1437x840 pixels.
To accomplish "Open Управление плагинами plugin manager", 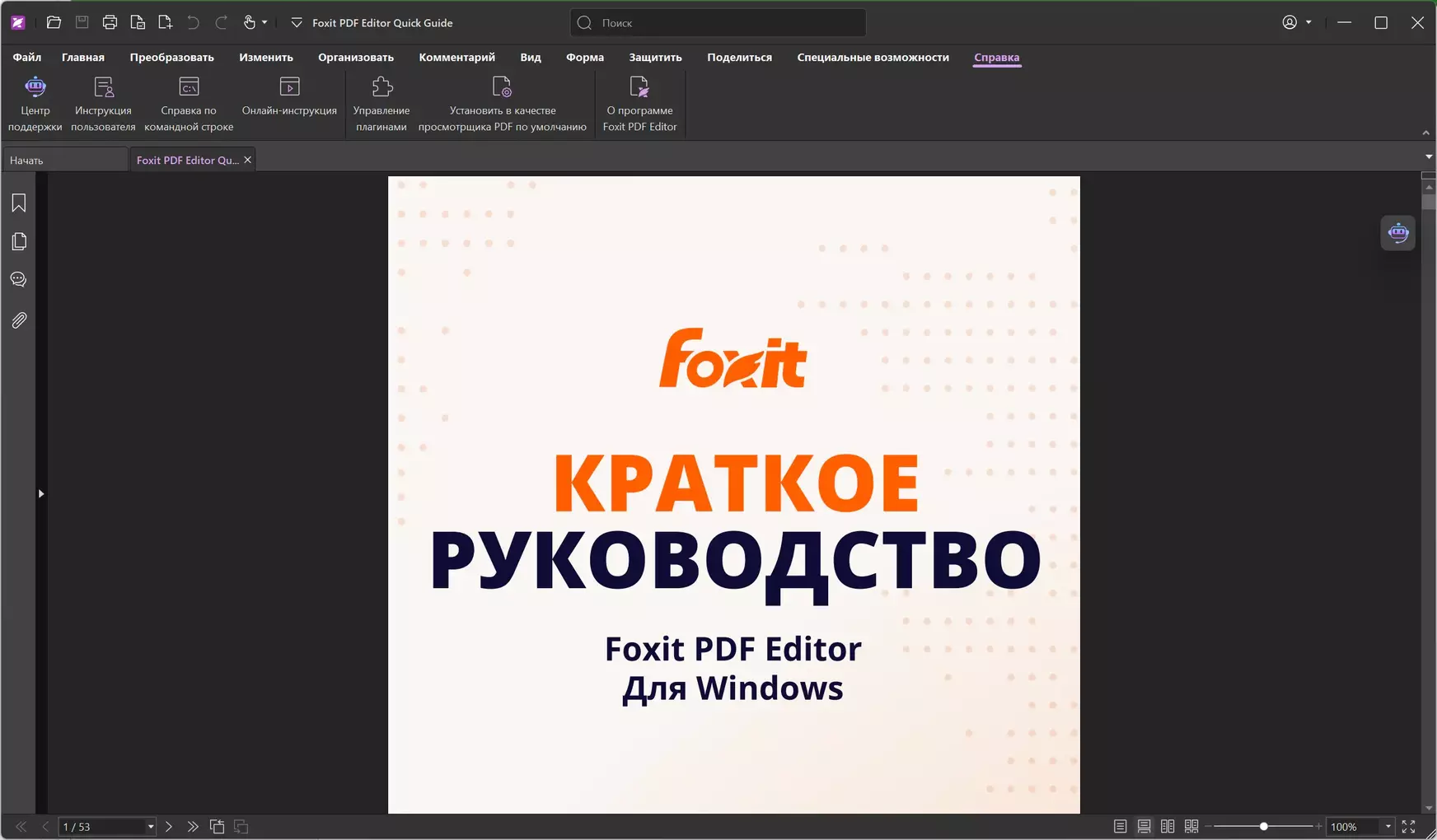I will click(x=381, y=104).
